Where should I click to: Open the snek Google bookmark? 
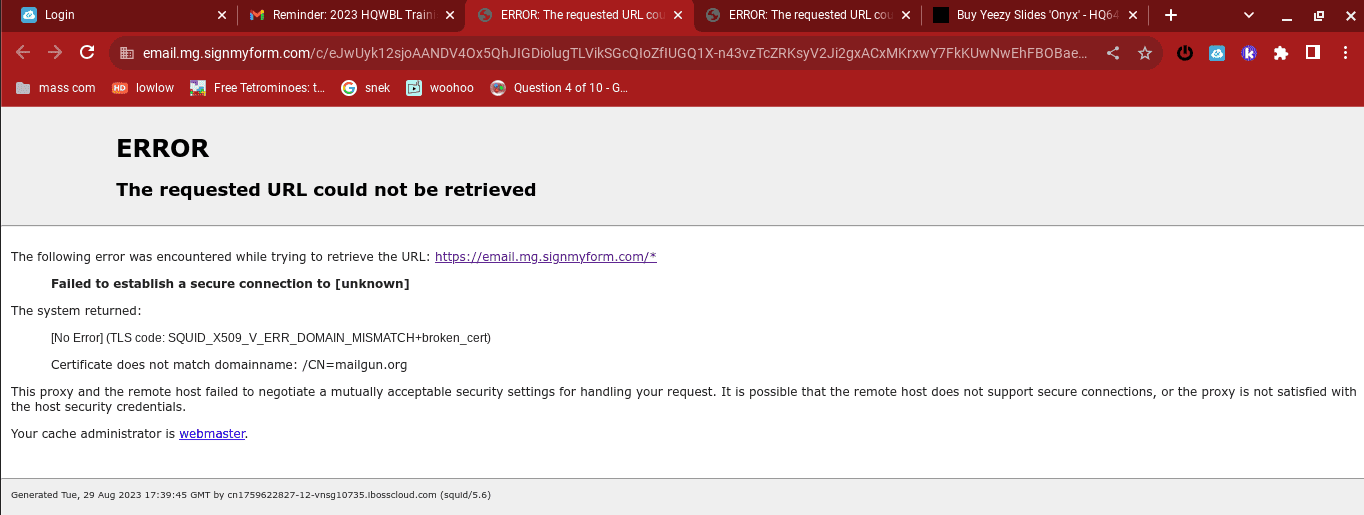coord(366,88)
